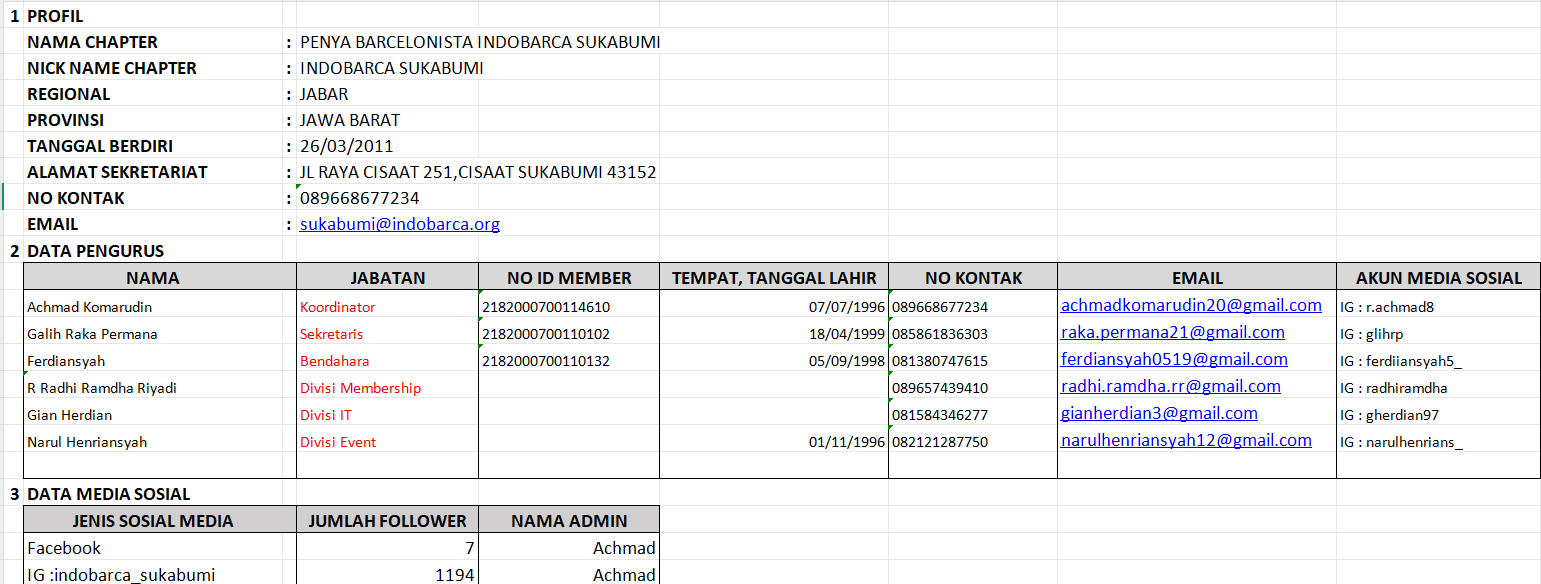Select the NAMA column header
Viewport: 1541px width, 584px height.
(160, 278)
